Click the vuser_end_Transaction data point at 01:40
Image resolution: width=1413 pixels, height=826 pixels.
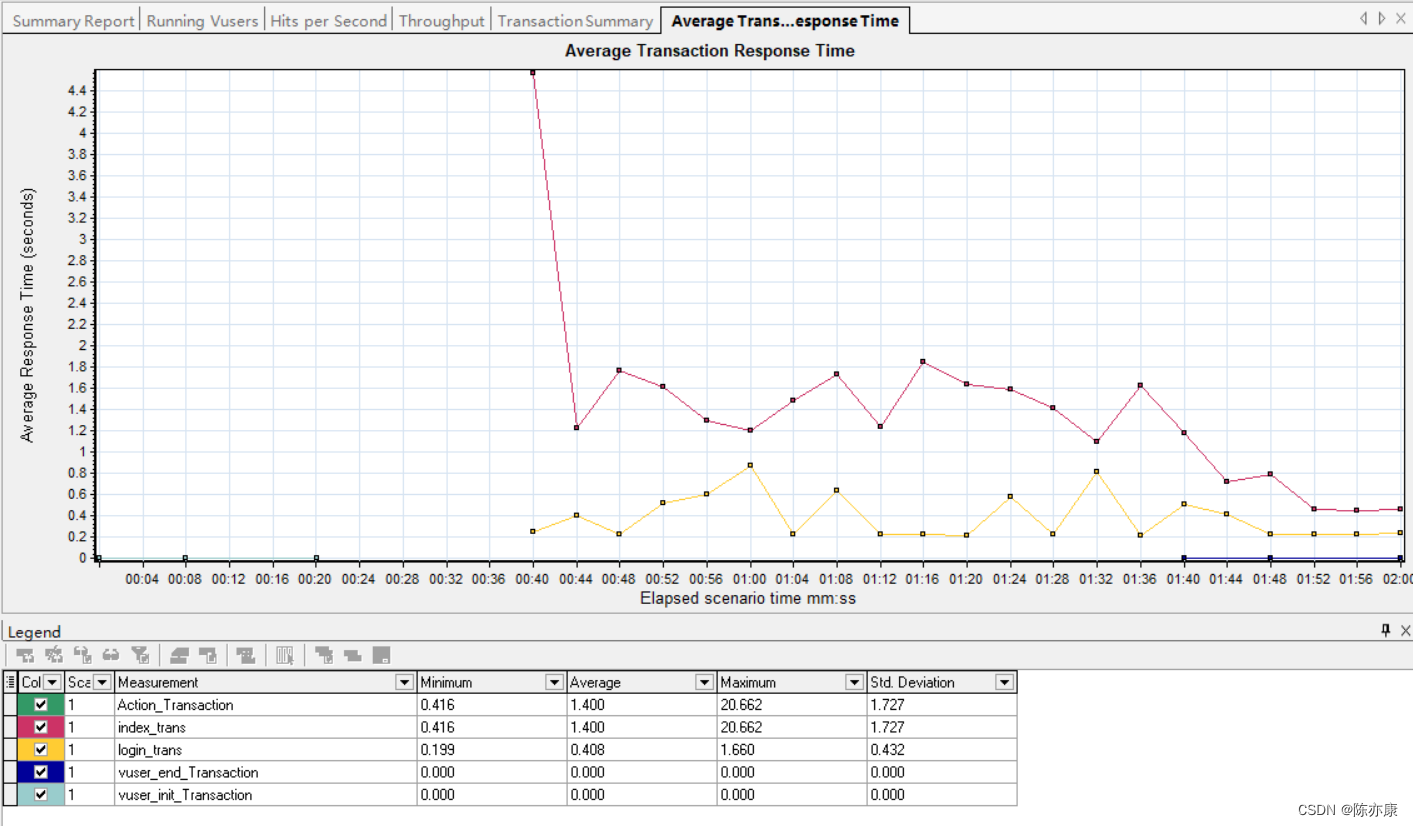(x=1184, y=558)
